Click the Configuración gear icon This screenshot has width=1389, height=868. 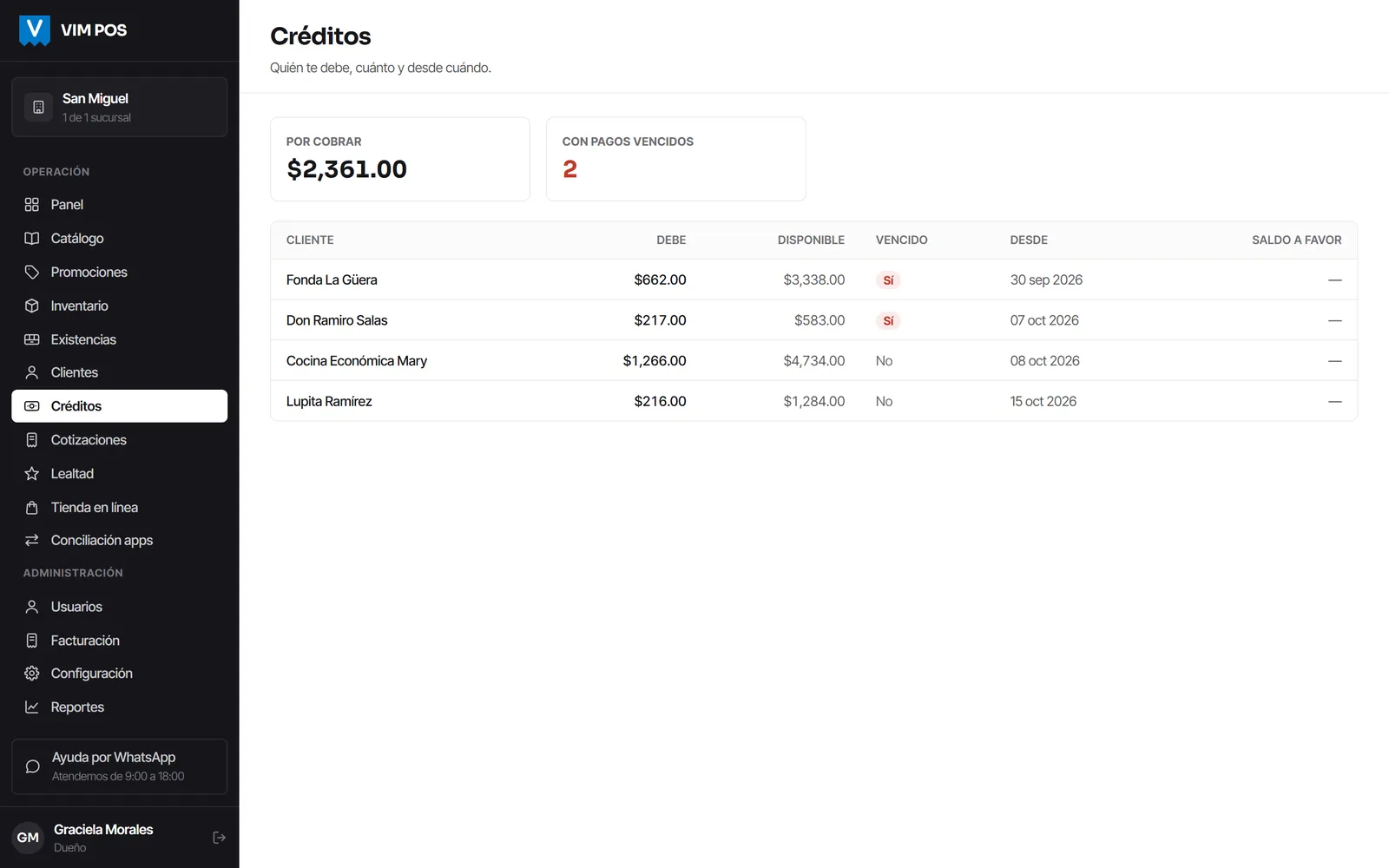click(32, 674)
